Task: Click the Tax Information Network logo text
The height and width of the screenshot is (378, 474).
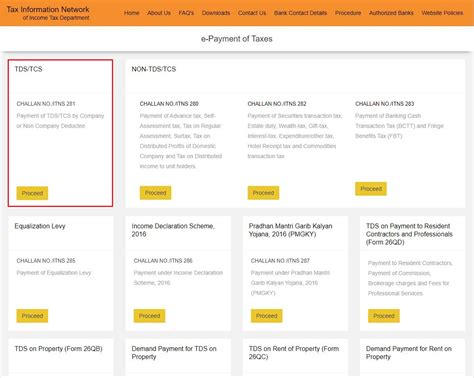Action: 48,13
